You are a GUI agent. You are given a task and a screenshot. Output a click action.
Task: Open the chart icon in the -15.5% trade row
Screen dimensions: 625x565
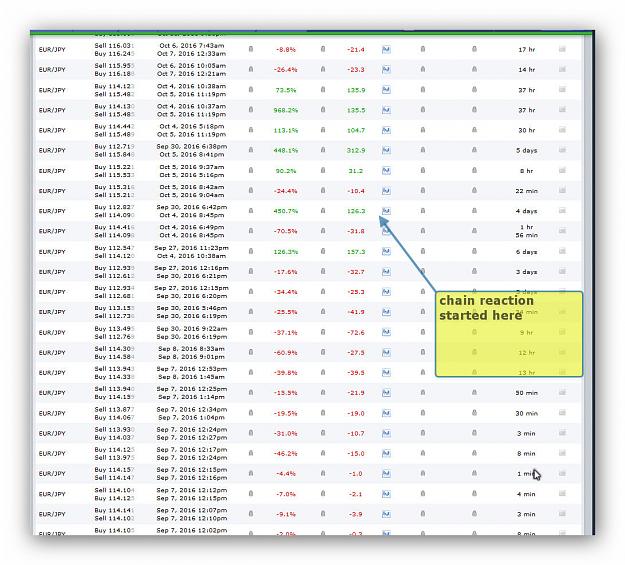point(386,393)
